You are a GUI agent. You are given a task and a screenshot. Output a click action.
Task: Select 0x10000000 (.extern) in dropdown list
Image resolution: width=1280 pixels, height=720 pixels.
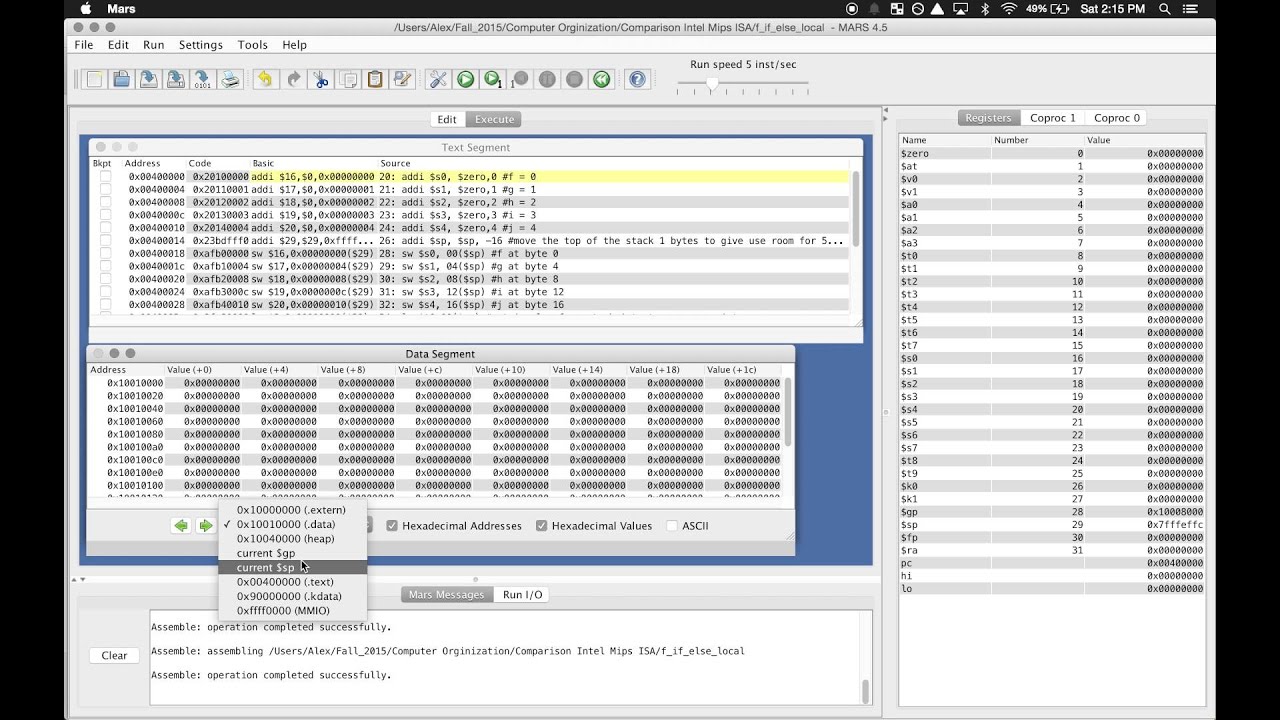coord(292,510)
